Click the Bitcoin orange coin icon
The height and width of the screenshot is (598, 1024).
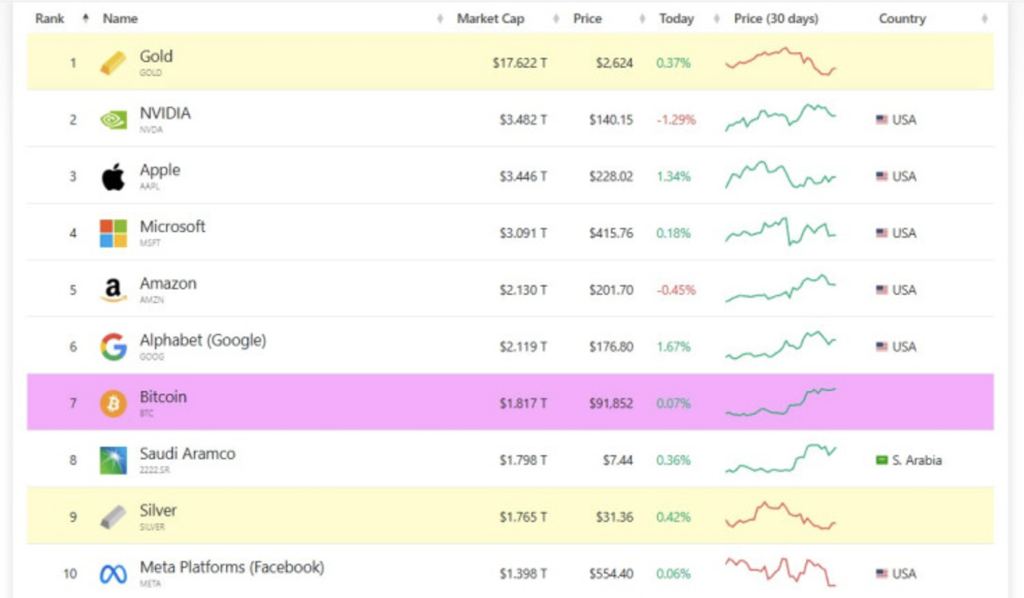click(x=113, y=403)
